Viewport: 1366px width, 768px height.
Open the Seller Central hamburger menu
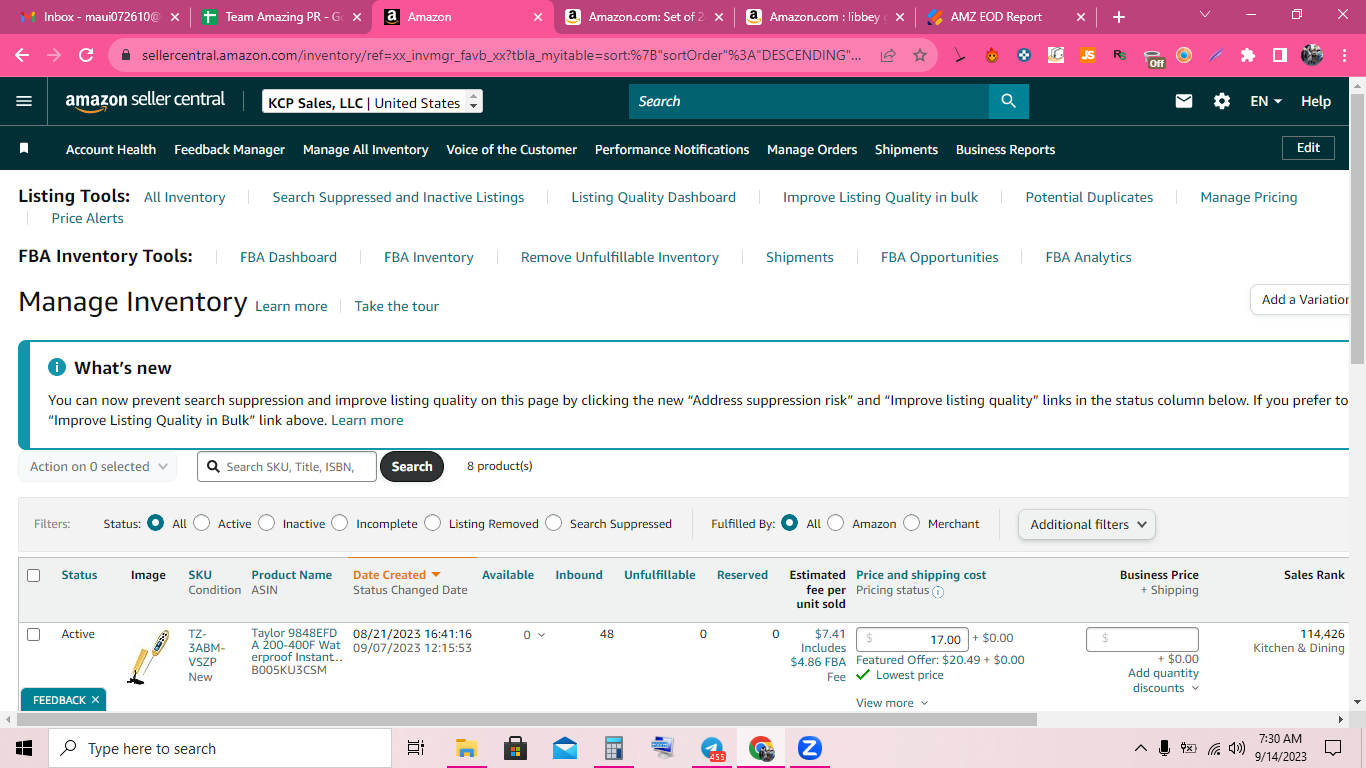[x=24, y=101]
